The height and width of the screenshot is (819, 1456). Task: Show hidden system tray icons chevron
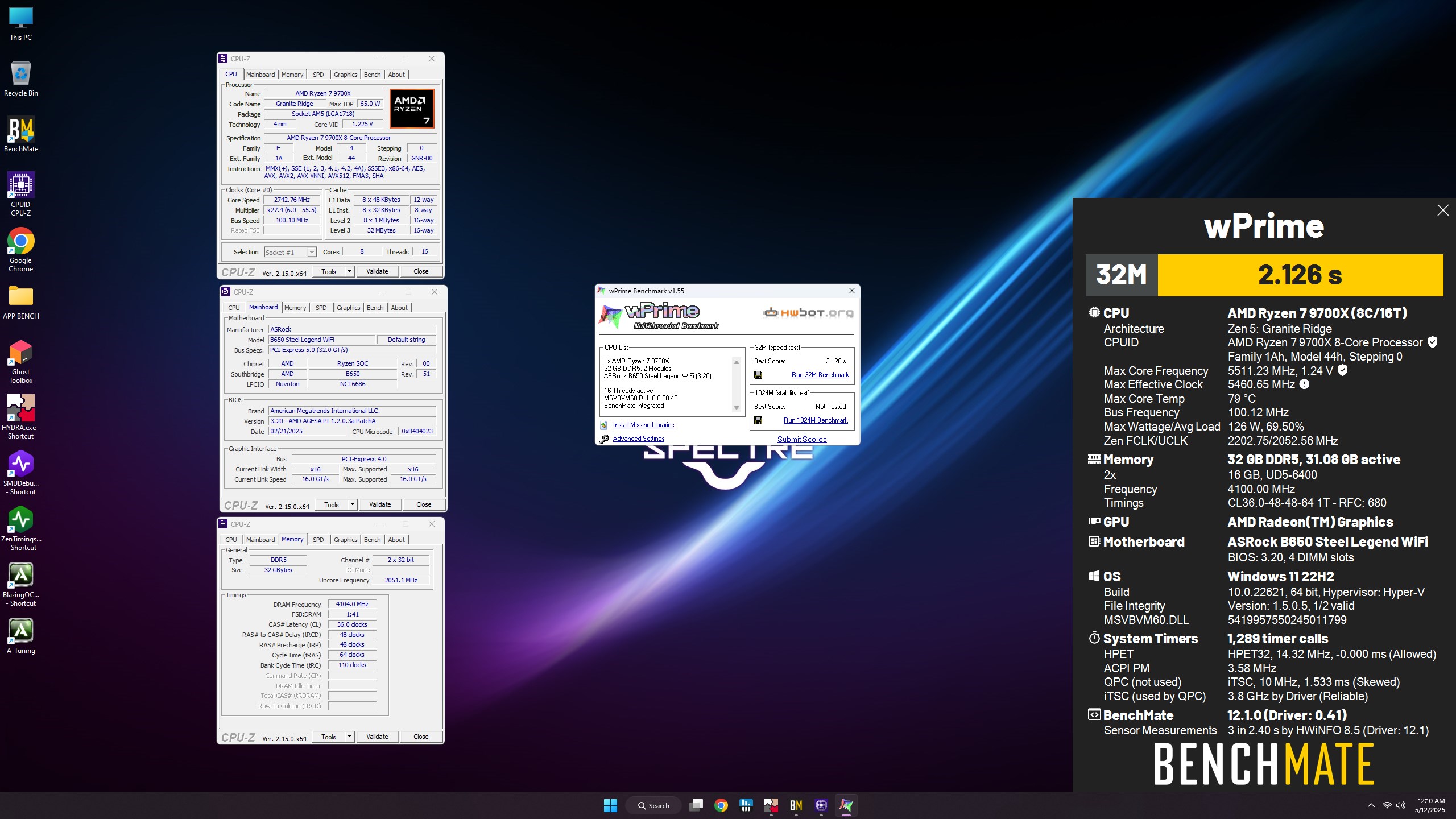click(x=1371, y=805)
